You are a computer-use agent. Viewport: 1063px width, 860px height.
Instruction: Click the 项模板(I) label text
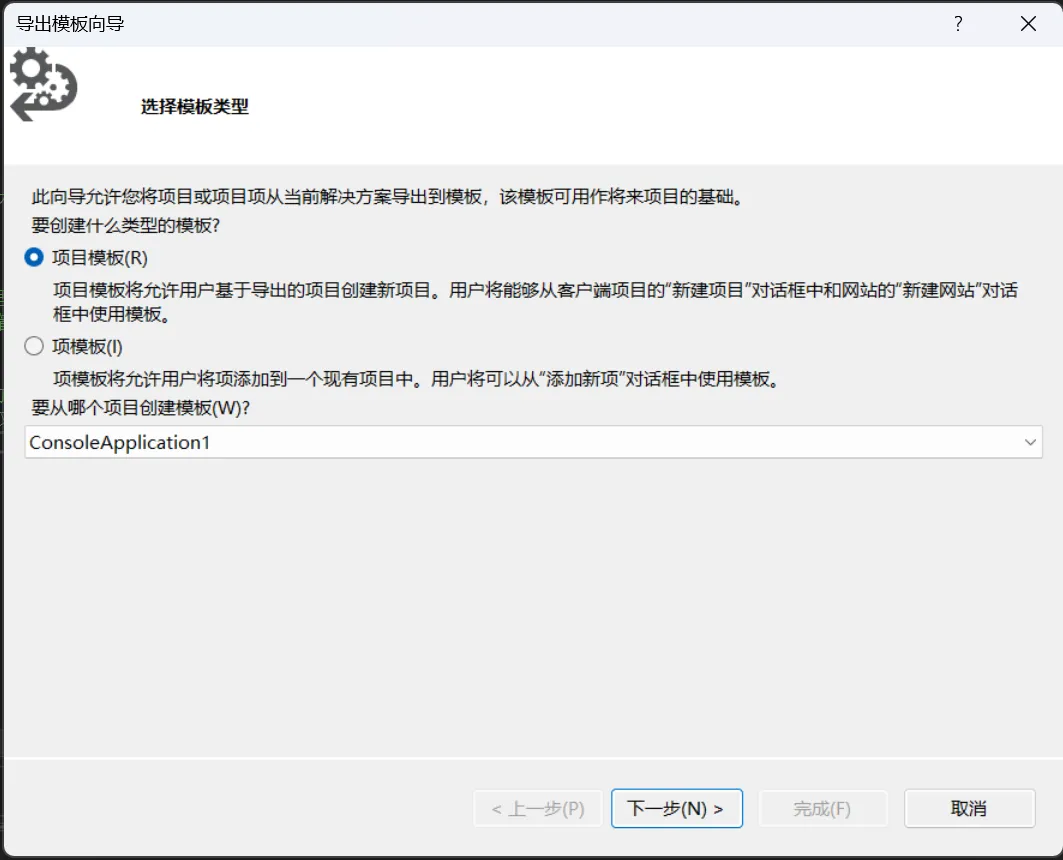(x=87, y=347)
